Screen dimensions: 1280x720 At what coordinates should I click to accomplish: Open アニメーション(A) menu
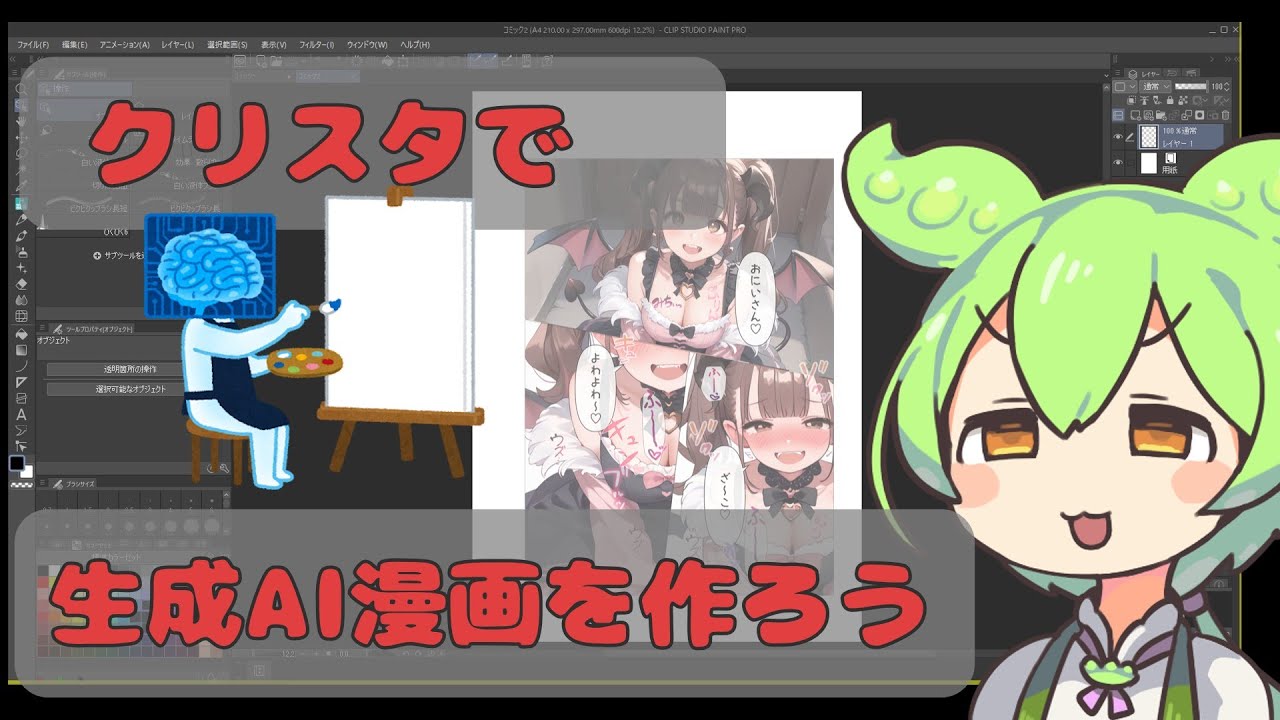(124, 45)
